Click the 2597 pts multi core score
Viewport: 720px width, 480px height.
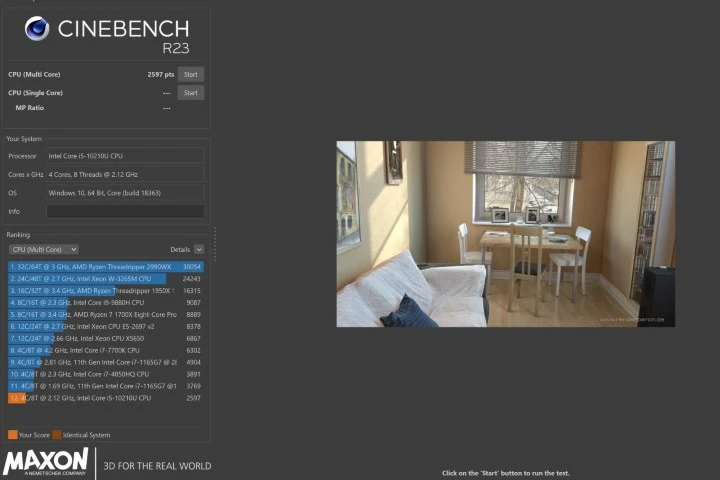tap(161, 74)
